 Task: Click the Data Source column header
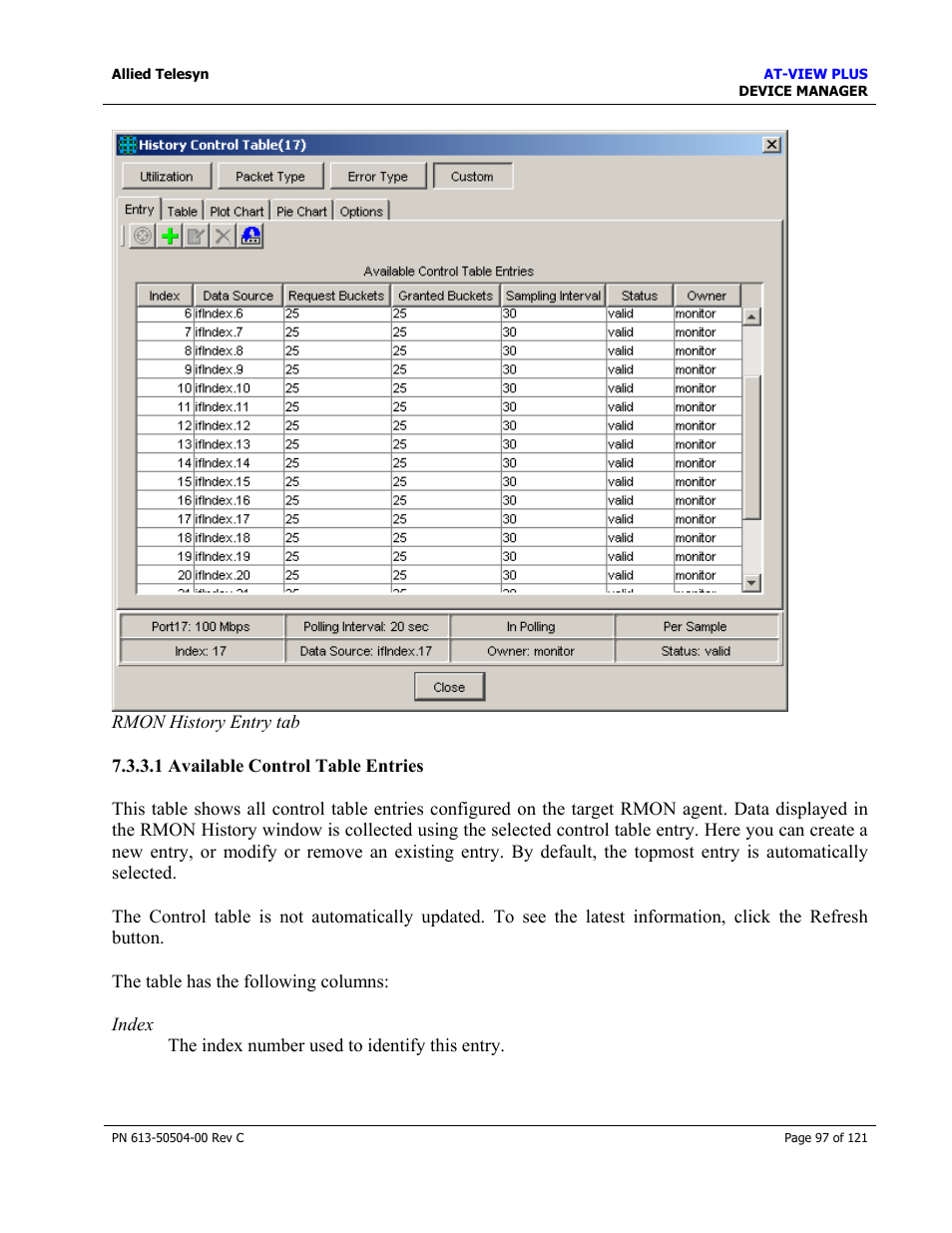tap(238, 296)
